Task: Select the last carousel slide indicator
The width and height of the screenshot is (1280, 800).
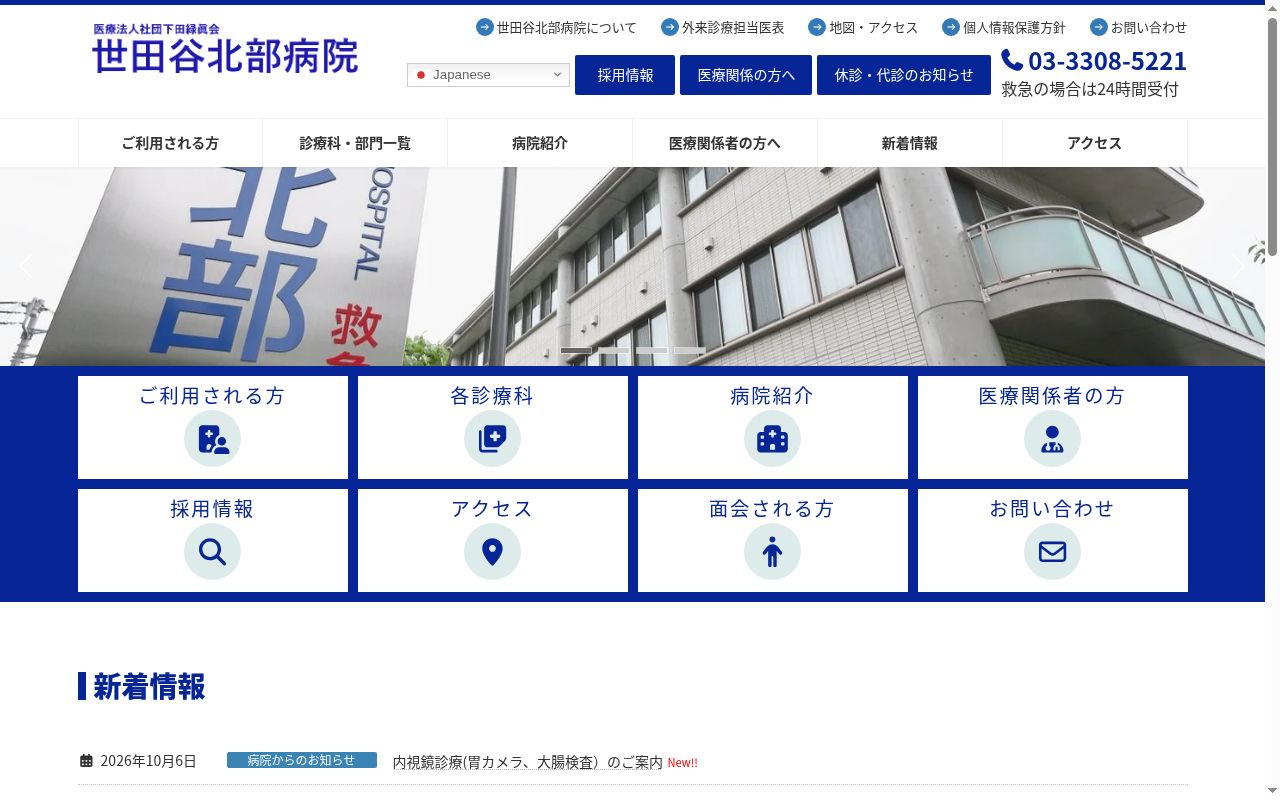Action: click(x=689, y=350)
